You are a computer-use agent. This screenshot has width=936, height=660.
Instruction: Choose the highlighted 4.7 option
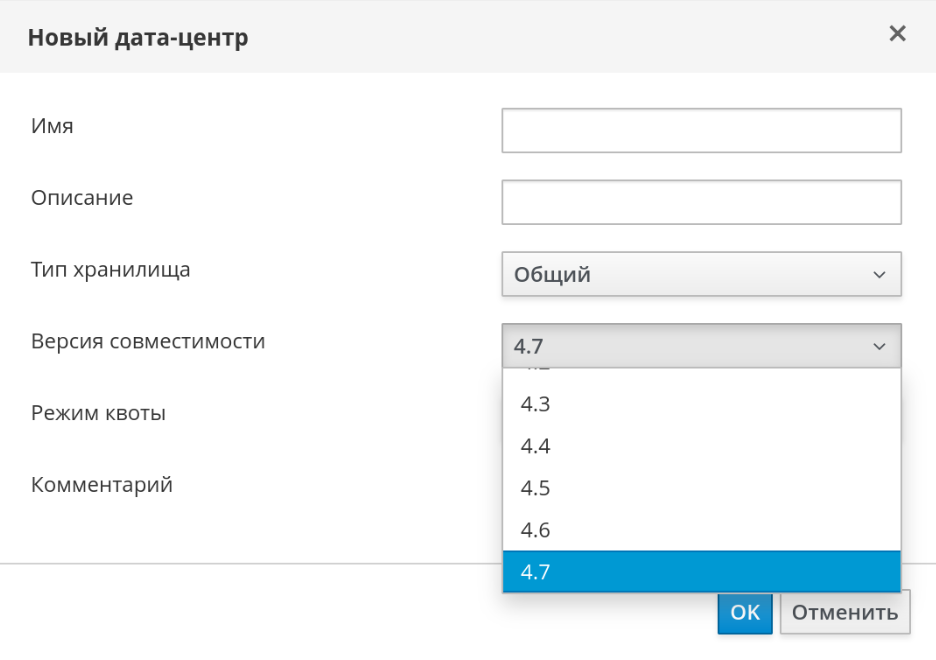click(701, 573)
